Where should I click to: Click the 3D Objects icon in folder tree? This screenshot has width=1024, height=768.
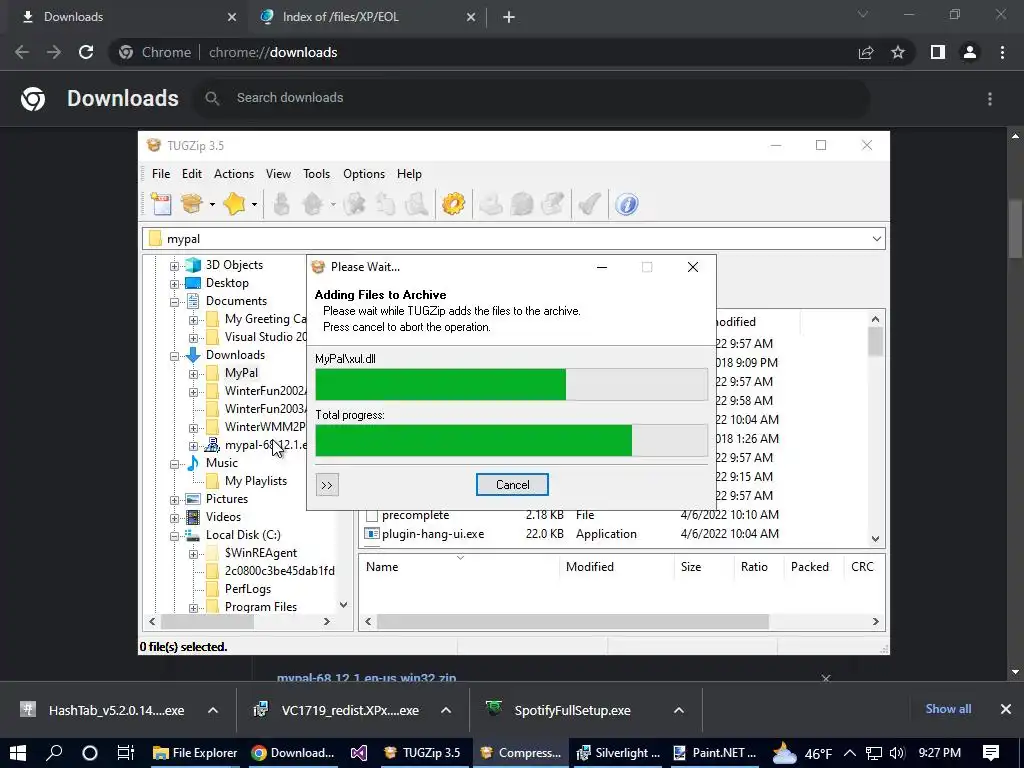[193, 264]
